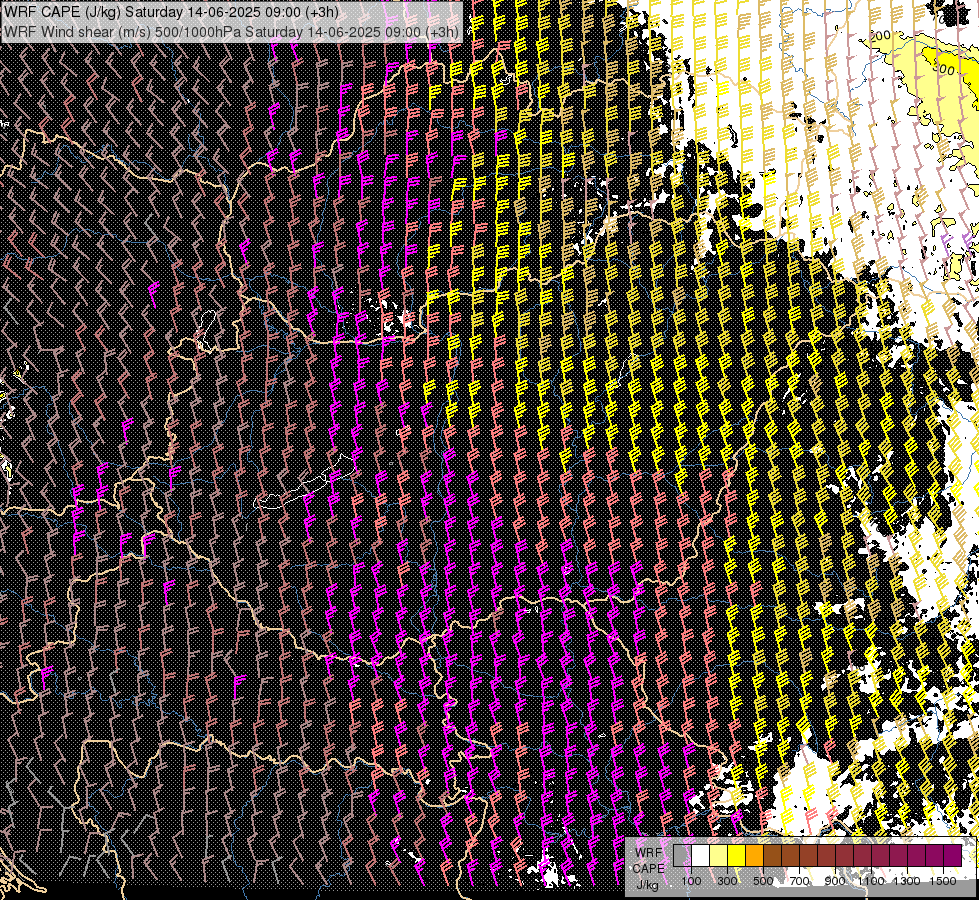Click the WRF CAPE title line

pyautogui.click(x=170, y=12)
